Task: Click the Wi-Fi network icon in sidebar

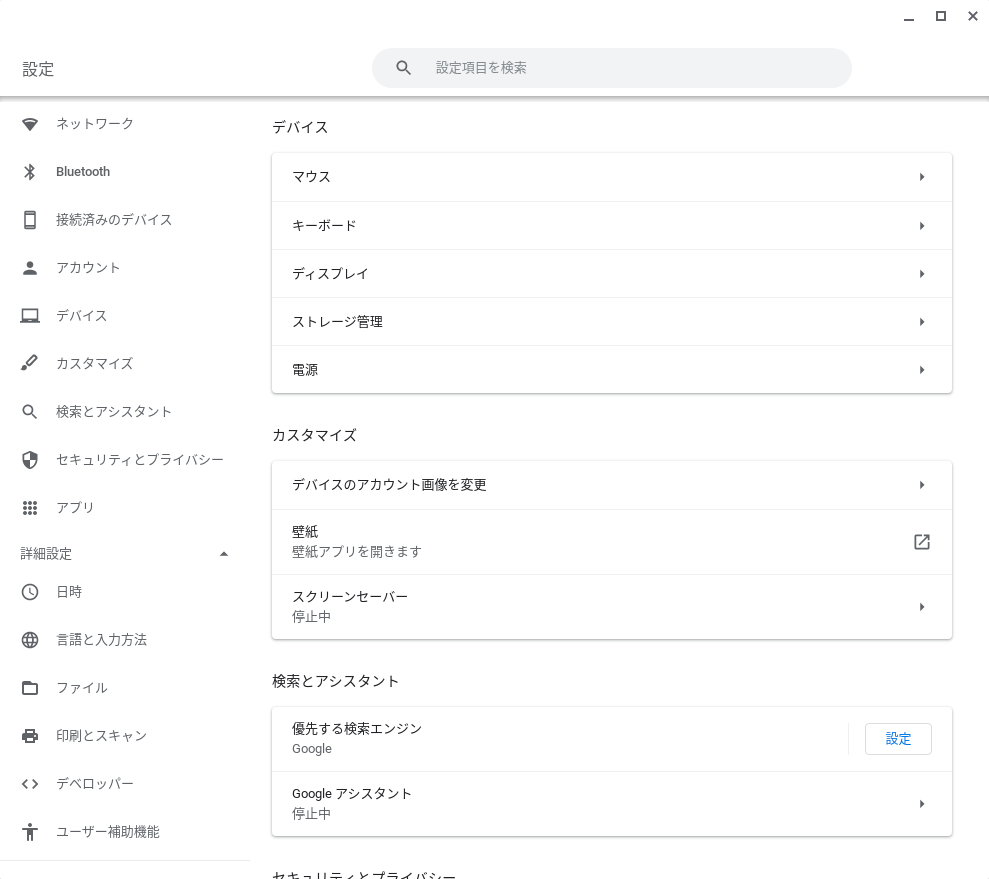Action: pyautogui.click(x=30, y=124)
